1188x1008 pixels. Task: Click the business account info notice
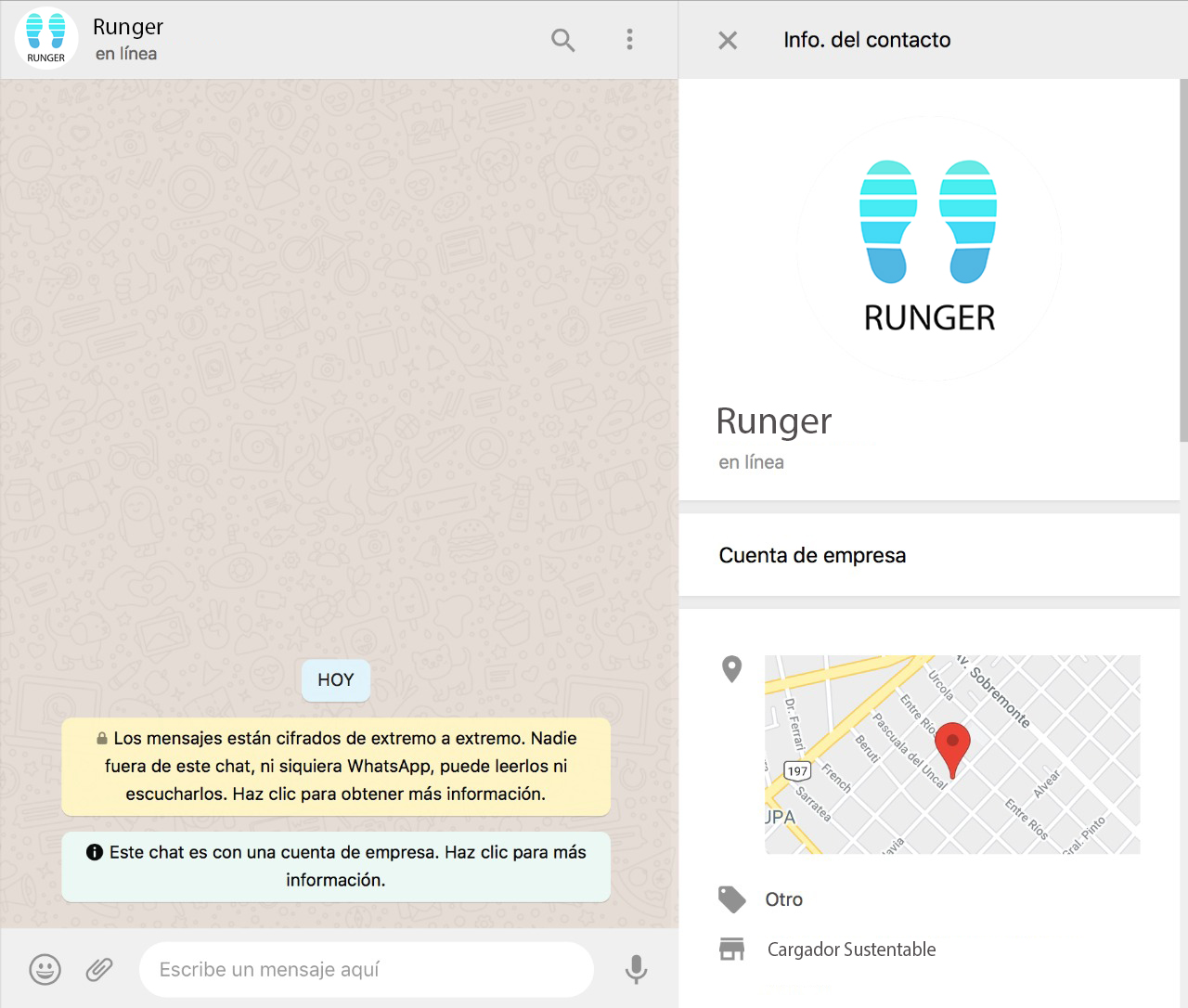(x=336, y=866)
